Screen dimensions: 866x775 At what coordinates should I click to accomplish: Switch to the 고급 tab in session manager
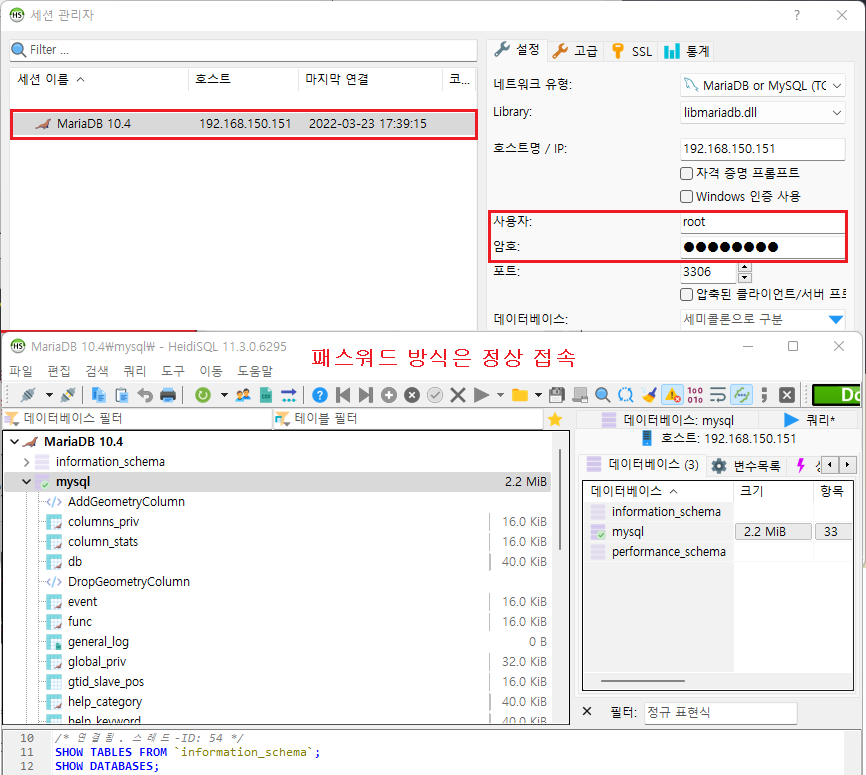click(x=575, y=51)
